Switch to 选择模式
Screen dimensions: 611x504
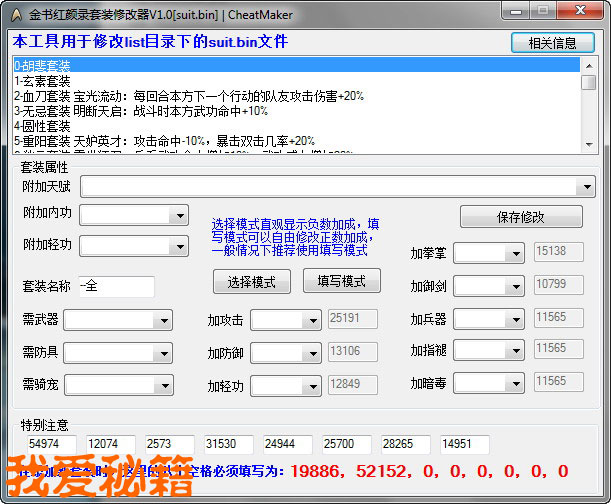[x=251, y=281]
